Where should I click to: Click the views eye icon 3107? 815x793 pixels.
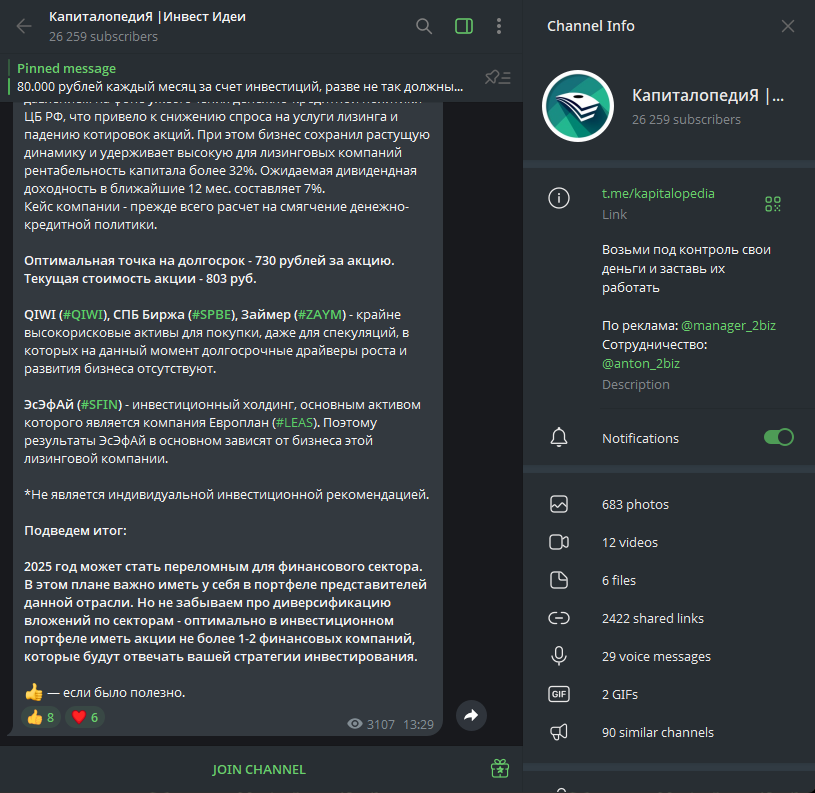[x=355, y=724]
